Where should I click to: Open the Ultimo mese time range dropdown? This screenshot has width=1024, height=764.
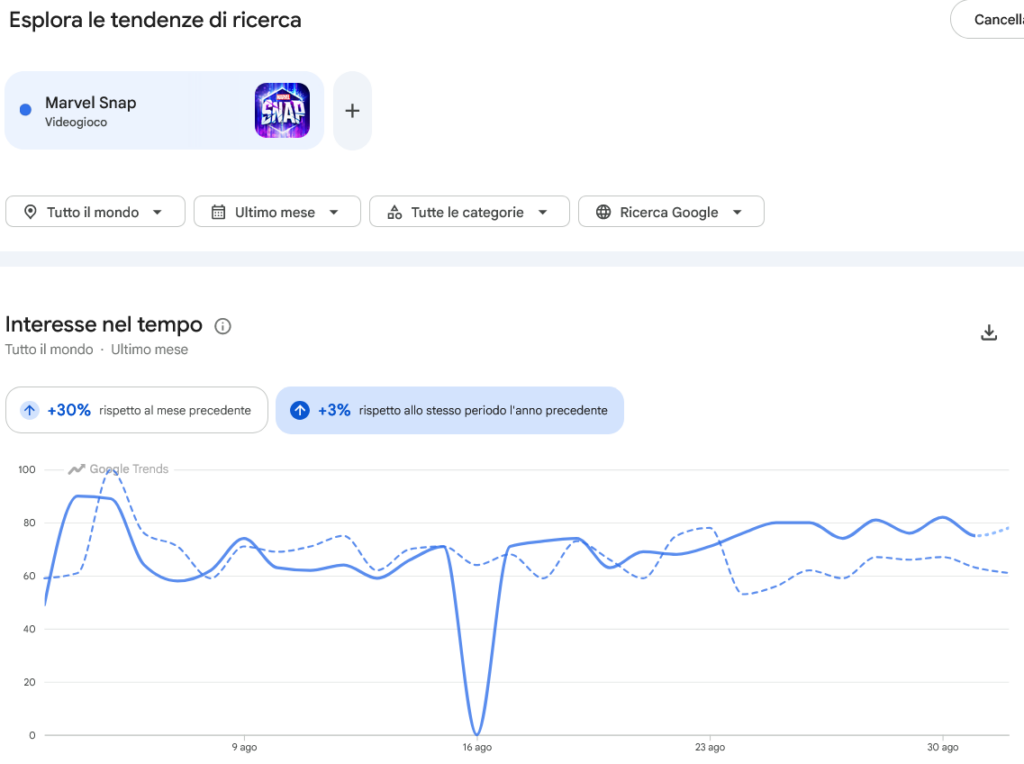(x=277, y=212)
